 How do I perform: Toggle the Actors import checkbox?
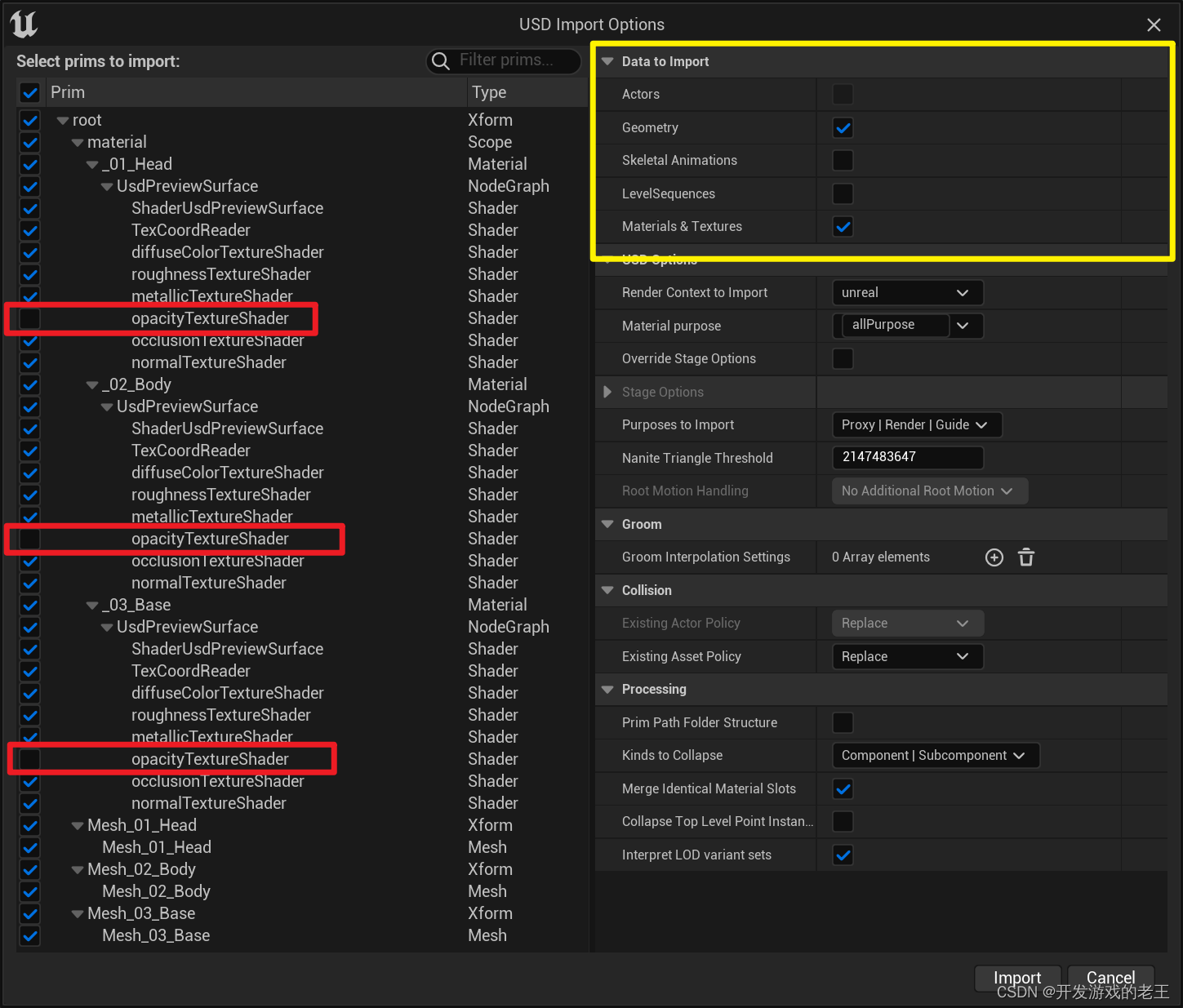pyautogui.click(x=843, y=95)
